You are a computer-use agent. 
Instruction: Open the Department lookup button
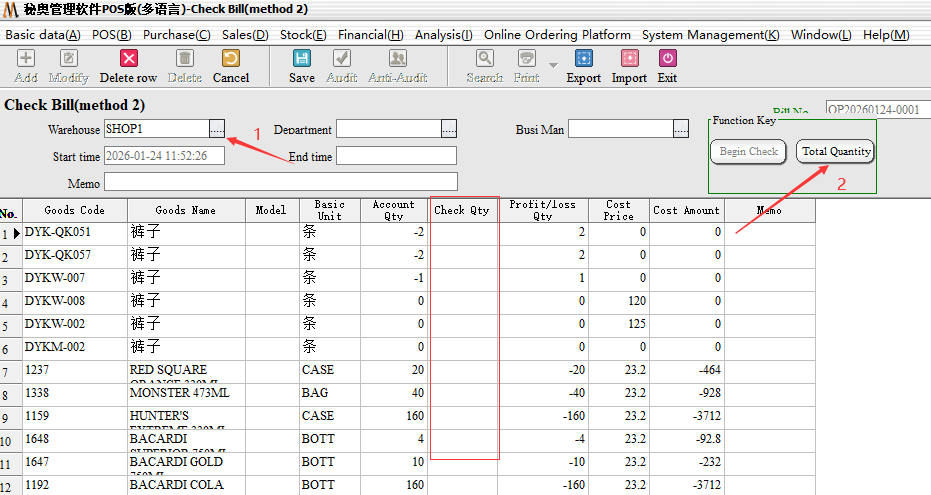pyautogui.click(x=449, y=129)
